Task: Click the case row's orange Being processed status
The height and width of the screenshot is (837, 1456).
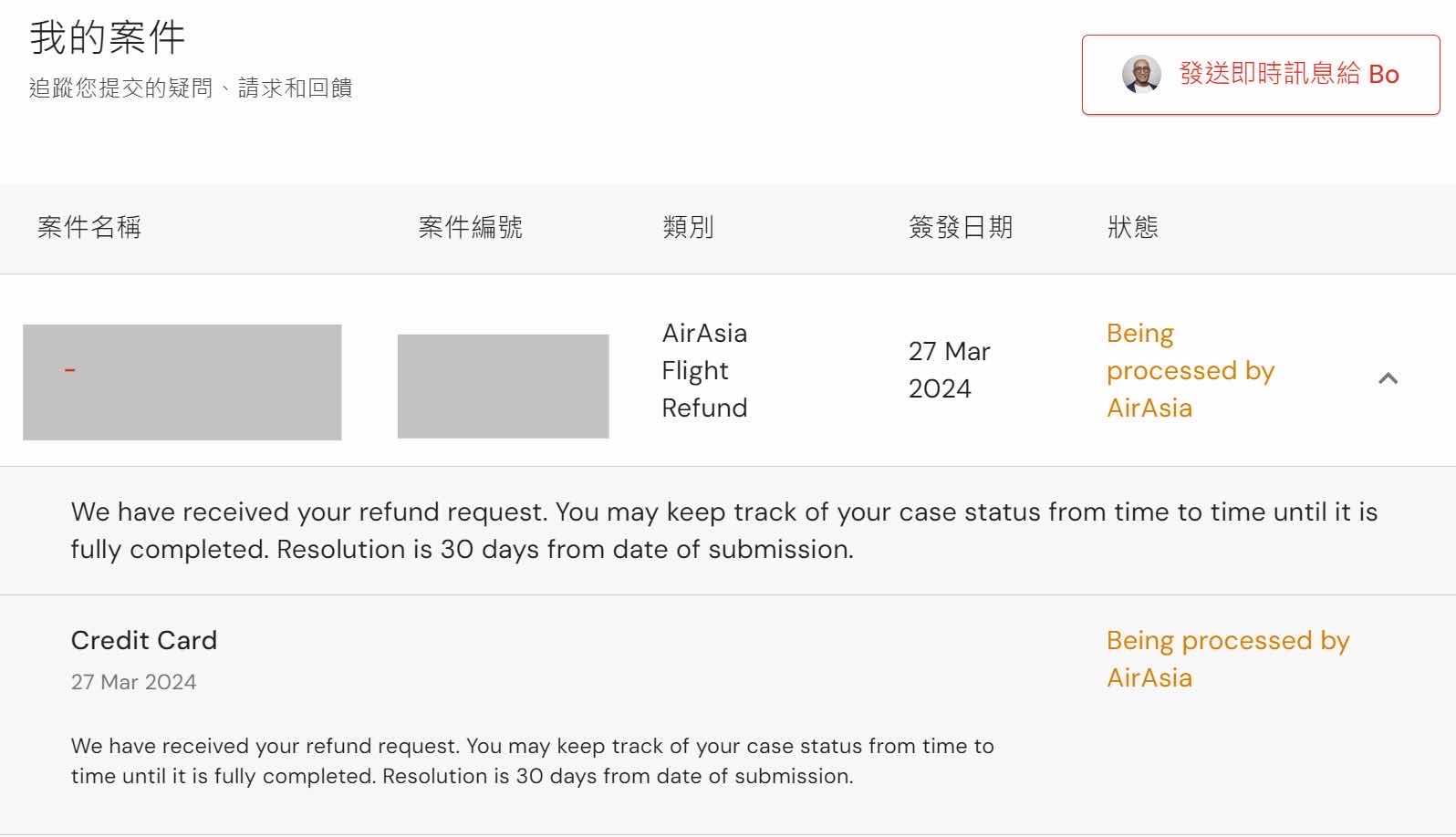Action: [1190, 370]
